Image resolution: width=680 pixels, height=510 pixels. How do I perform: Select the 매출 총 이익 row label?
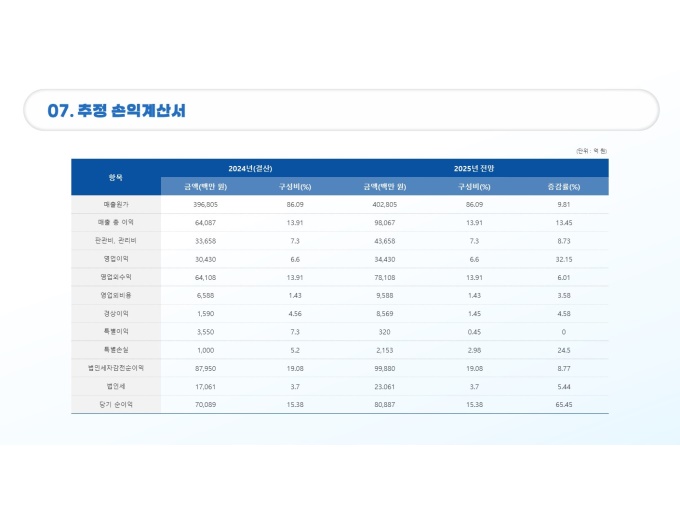(116, 222)
